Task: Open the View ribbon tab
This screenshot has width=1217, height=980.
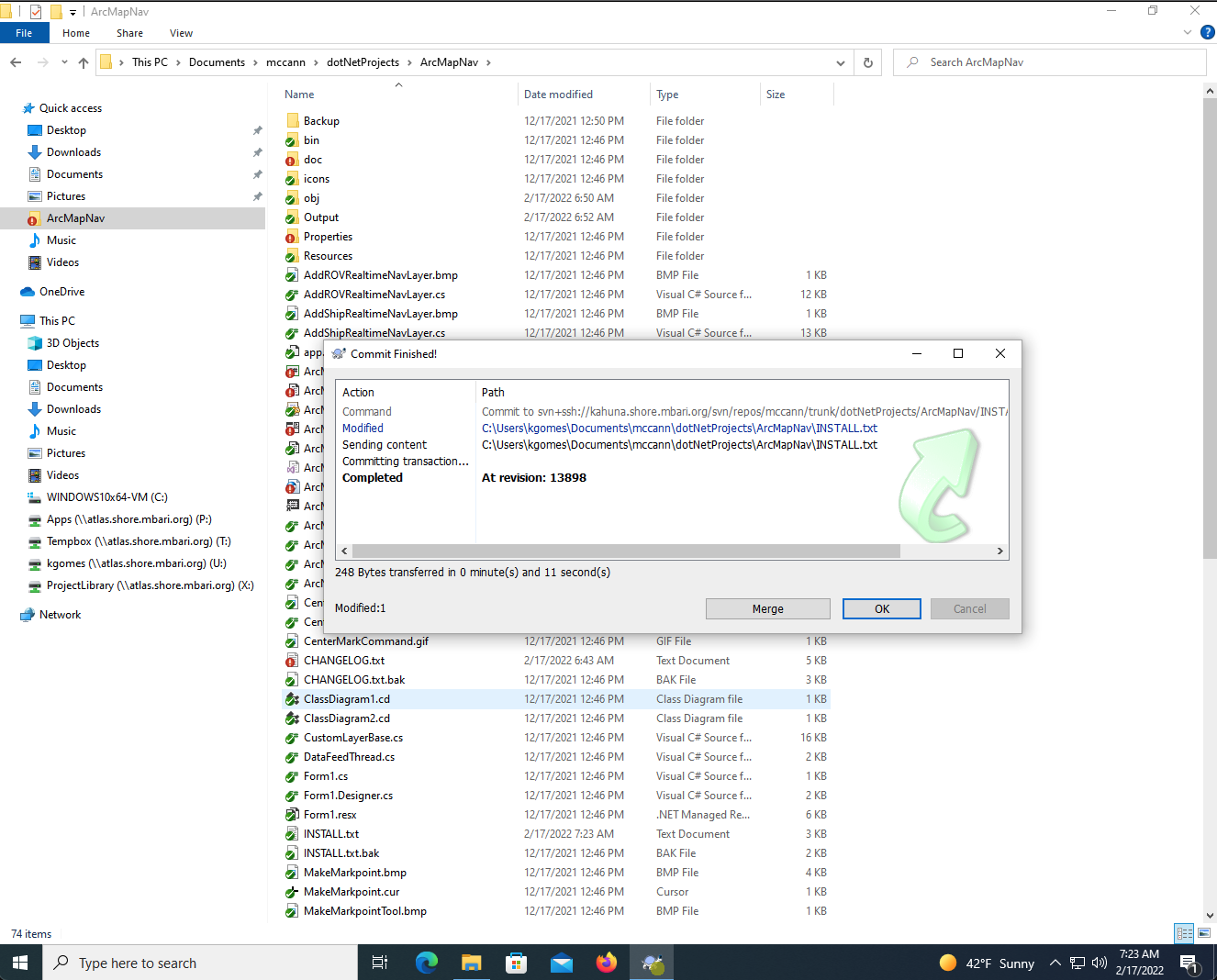Action: point(181,33)
